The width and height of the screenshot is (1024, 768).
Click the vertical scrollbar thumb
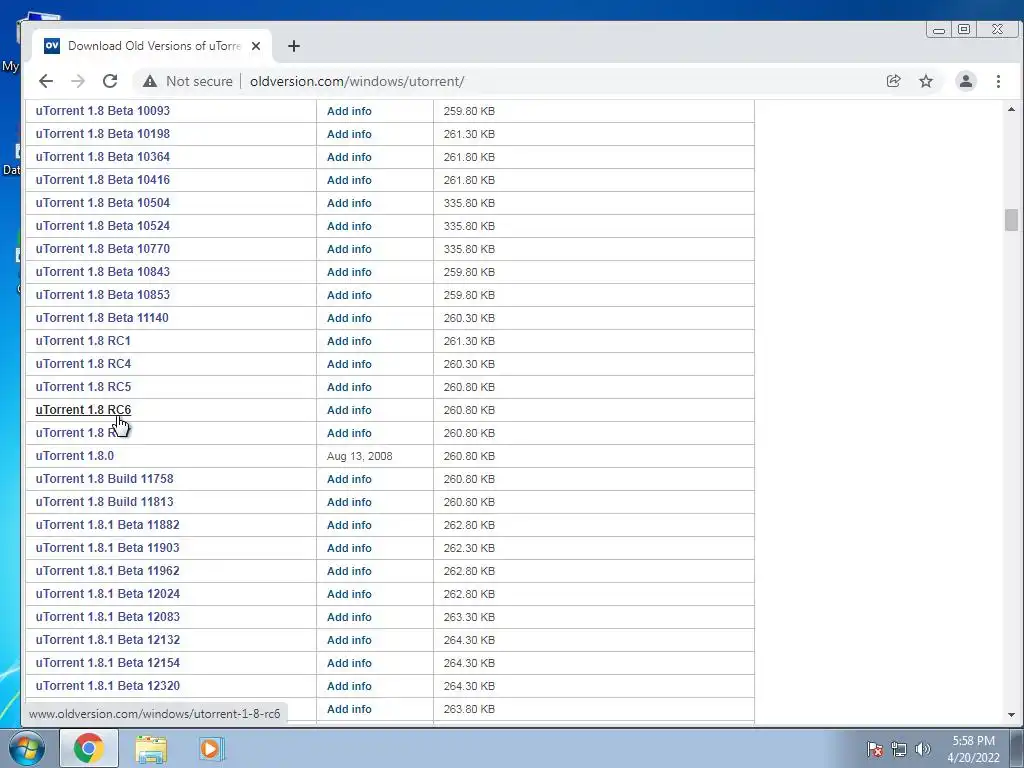point(1012,220)
